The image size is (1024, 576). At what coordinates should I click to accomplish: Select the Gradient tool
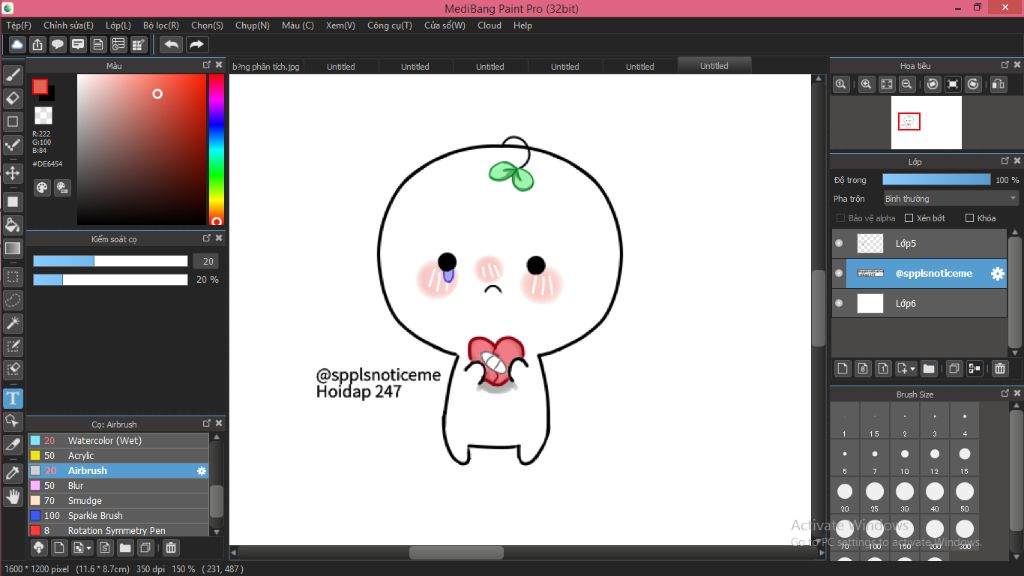(12, 248)
